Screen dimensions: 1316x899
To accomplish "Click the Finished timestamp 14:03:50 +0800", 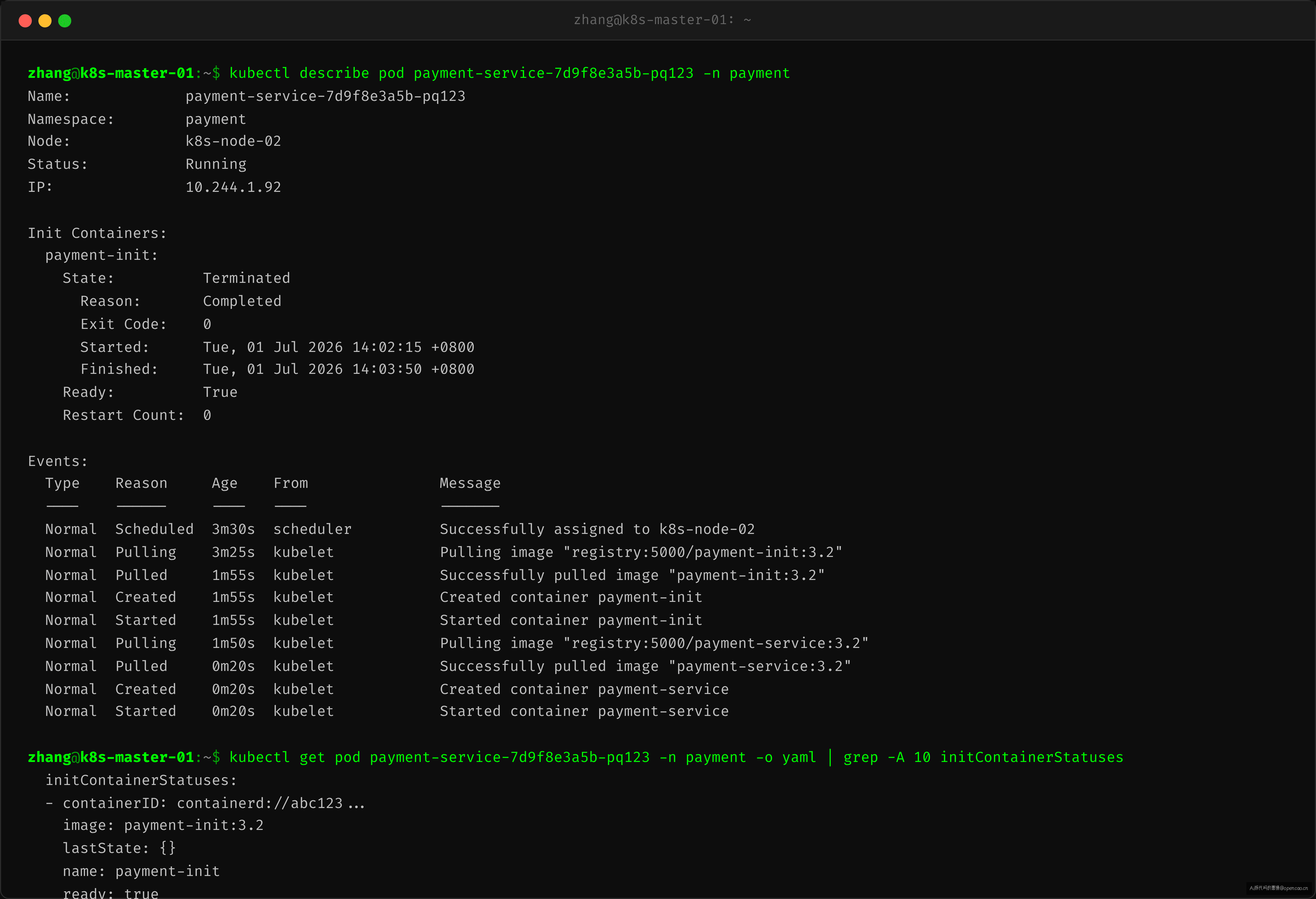I will (x=413, y=369).
